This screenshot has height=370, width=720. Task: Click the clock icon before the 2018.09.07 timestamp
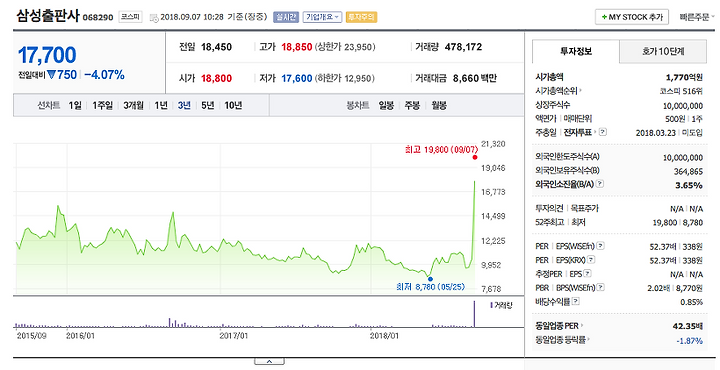(x=154, y=17)
